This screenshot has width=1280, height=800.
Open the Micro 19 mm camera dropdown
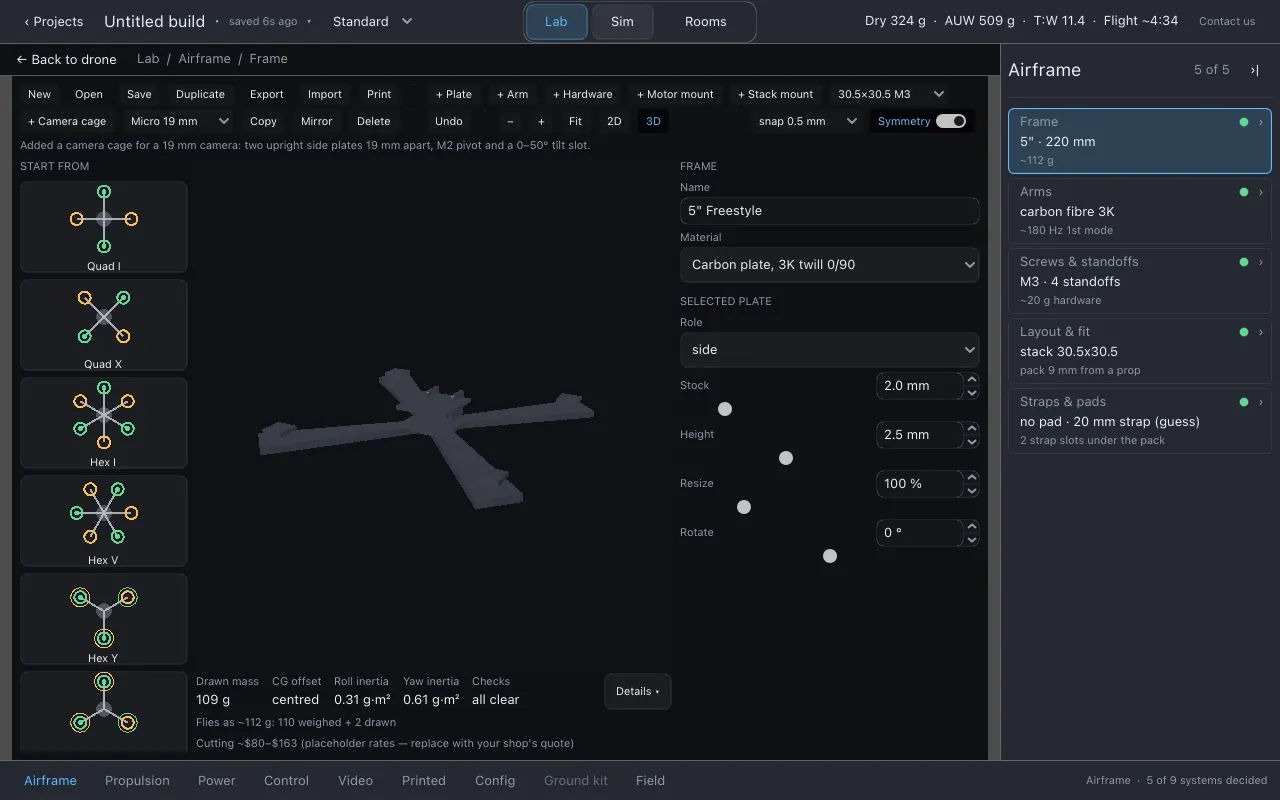point(180,121)
